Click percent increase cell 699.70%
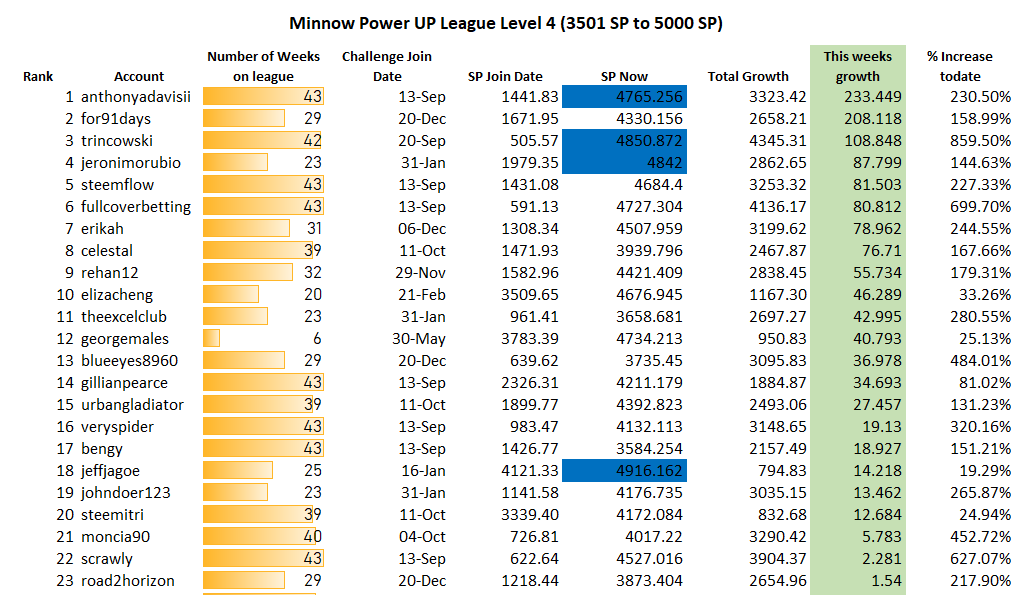Viewport: 1015px width, 595px height. pyautogui.click(x=980, y=207)
